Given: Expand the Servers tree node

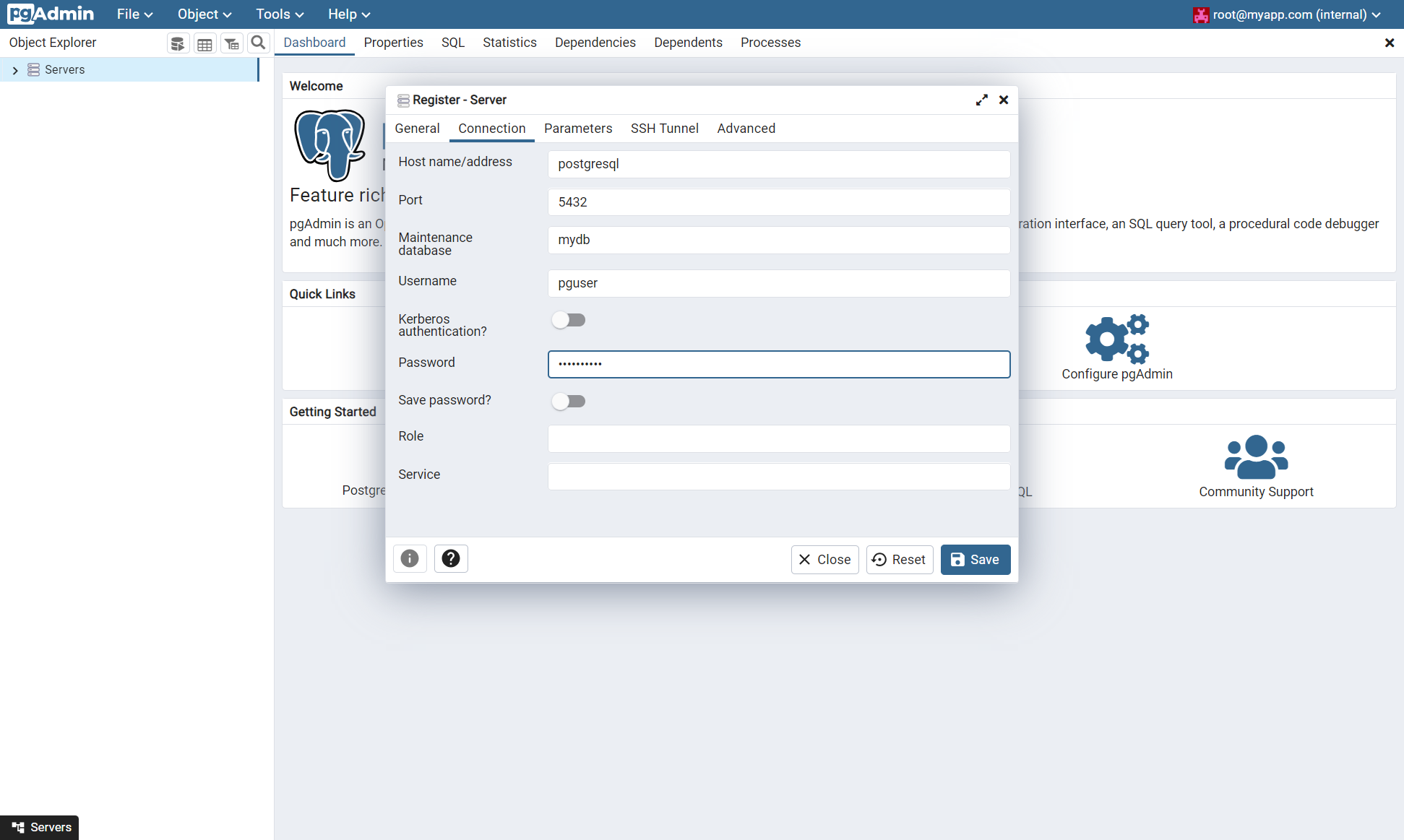Looking at the screenshot, I should (15, 70).
